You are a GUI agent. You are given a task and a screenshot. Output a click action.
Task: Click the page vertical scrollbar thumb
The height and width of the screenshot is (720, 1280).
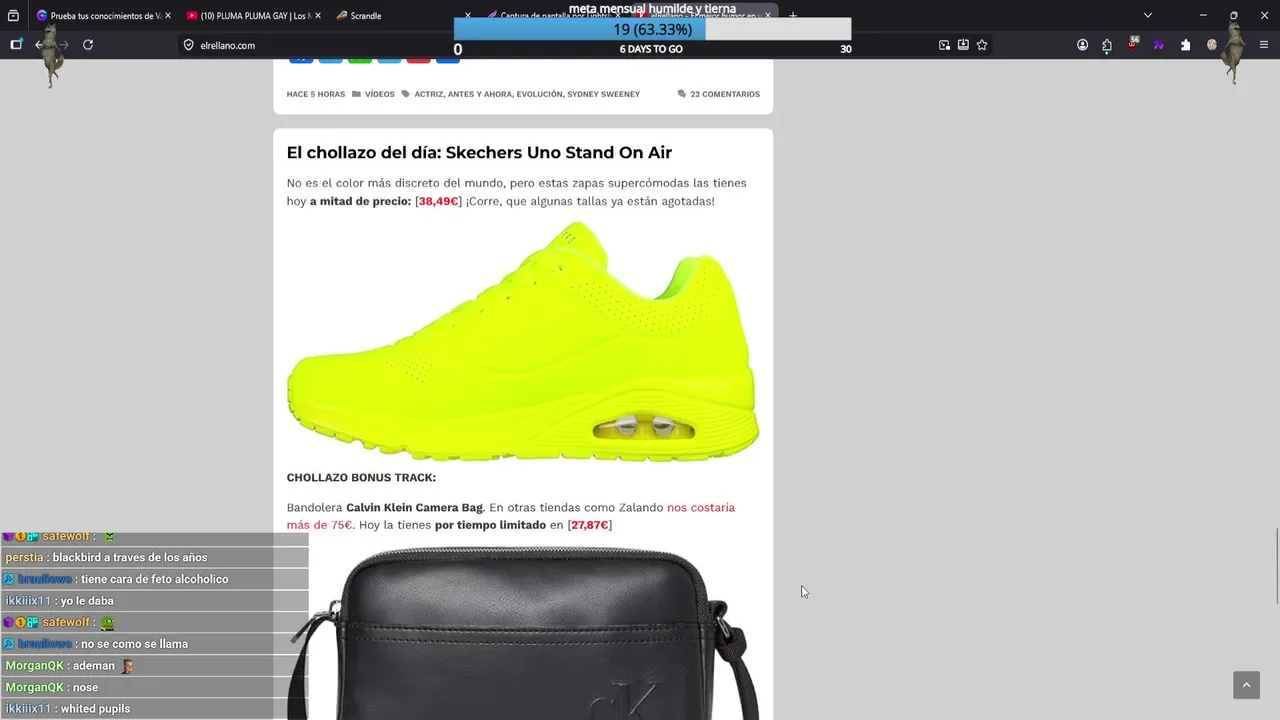[x=1277, y=566]
